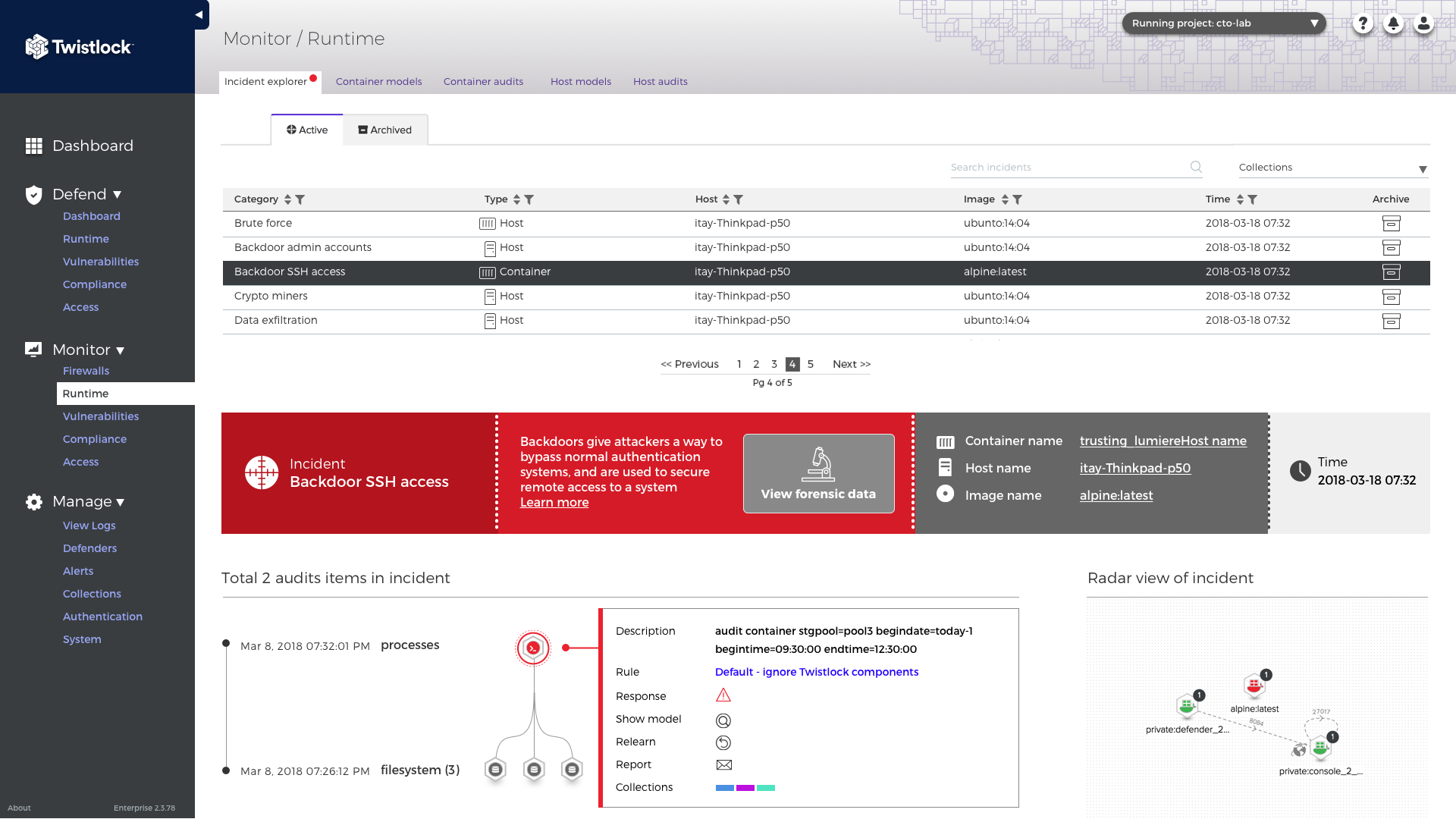Archive the Backdoor admin accounts incident
This screenshot has width=1456, height=819.
point(1391,247)
